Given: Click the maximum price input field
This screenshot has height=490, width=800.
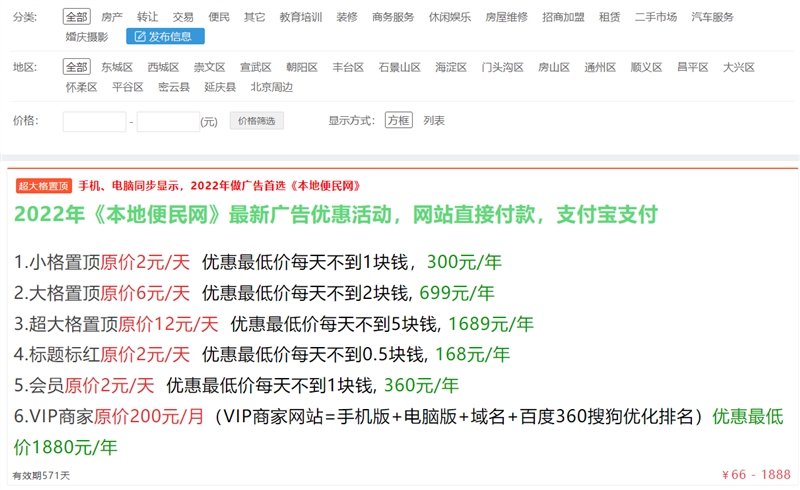Looking at the screenshot, I should [167, 121].
